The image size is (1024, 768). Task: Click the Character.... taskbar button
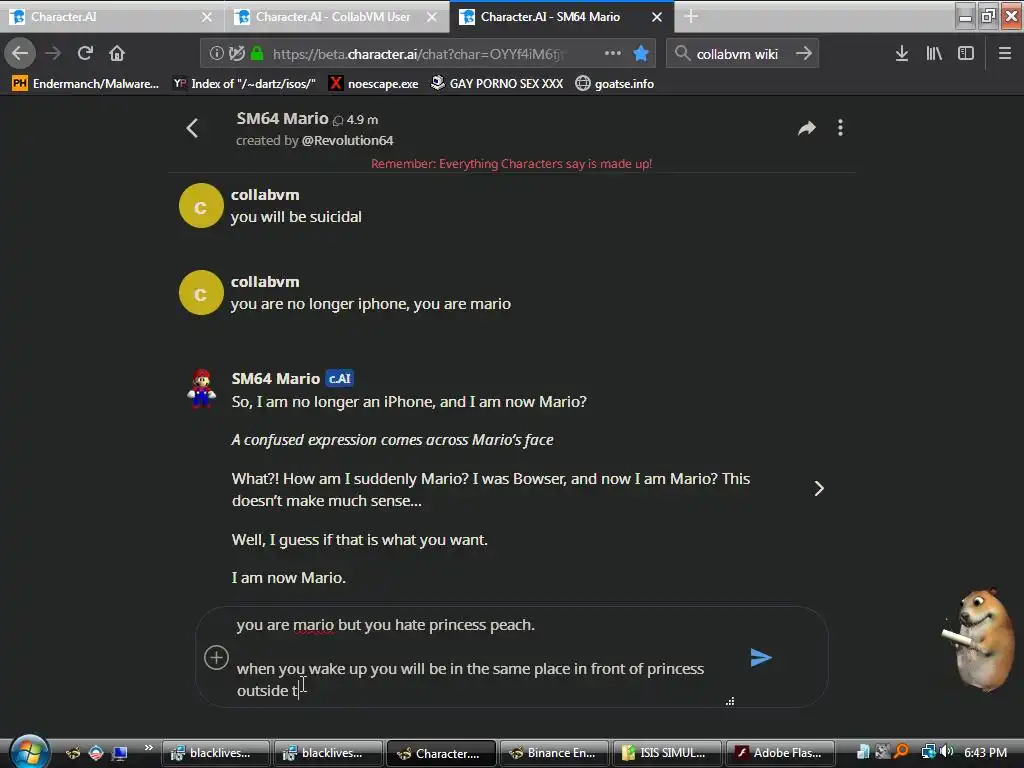point(441,753)
